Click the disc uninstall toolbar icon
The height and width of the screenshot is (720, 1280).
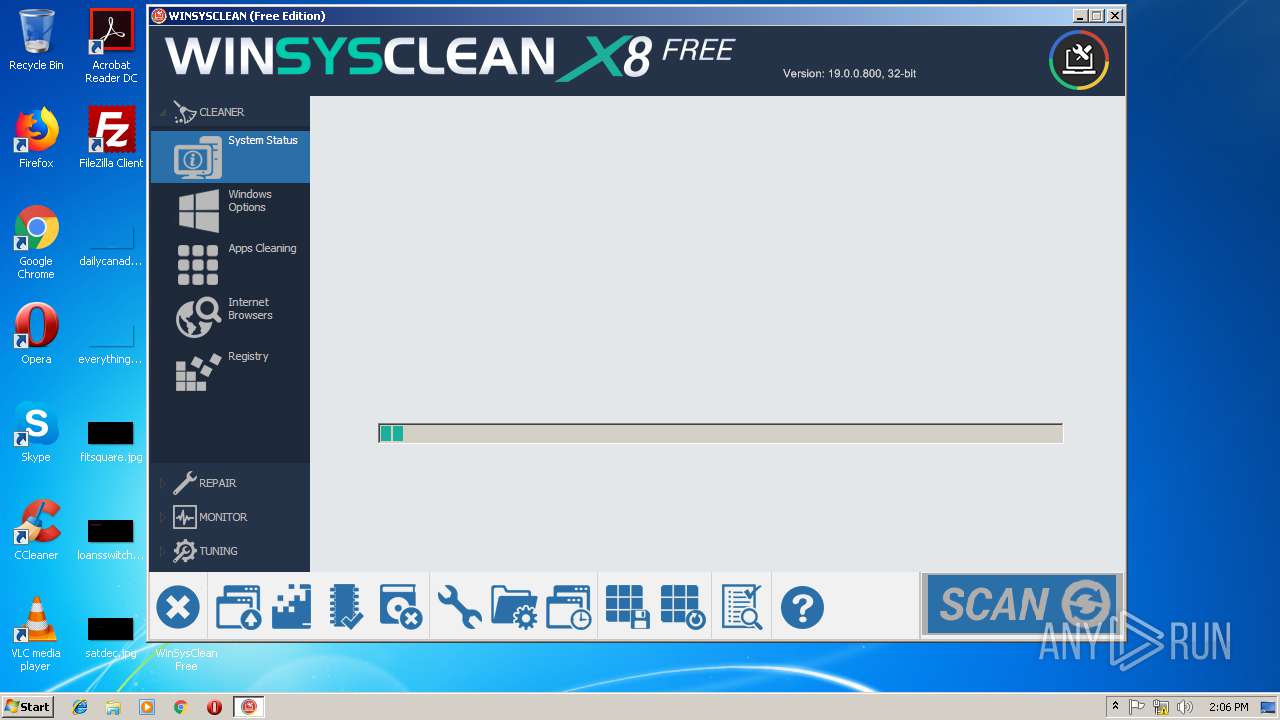click(401, 607)
